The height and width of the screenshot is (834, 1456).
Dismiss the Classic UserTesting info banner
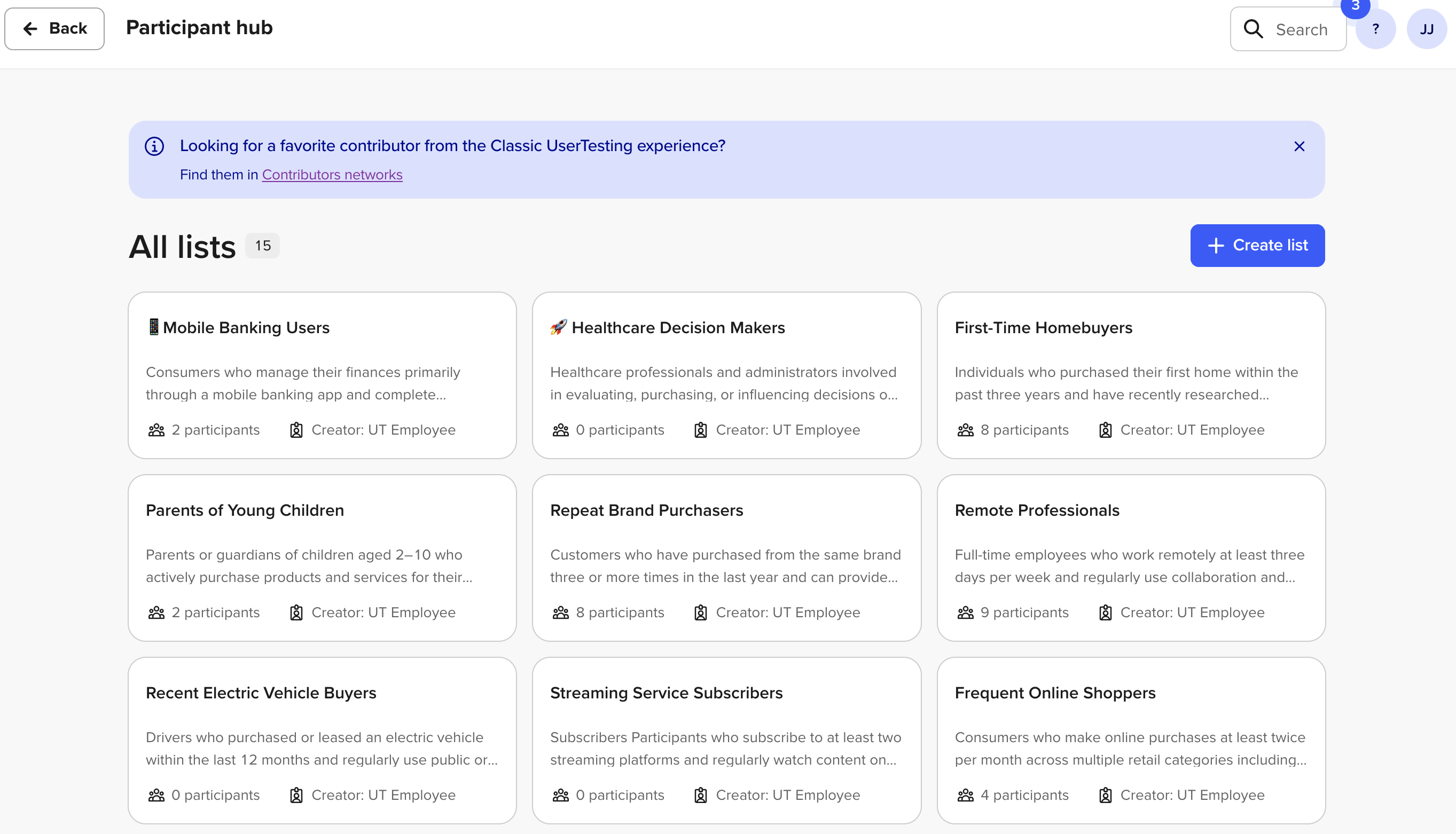(1299, 146)
